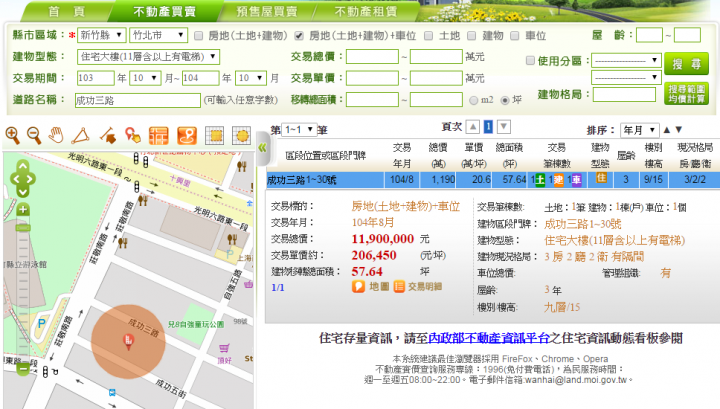Click the rectangle range selection tool
720x409 pixels.
(216, 134)
